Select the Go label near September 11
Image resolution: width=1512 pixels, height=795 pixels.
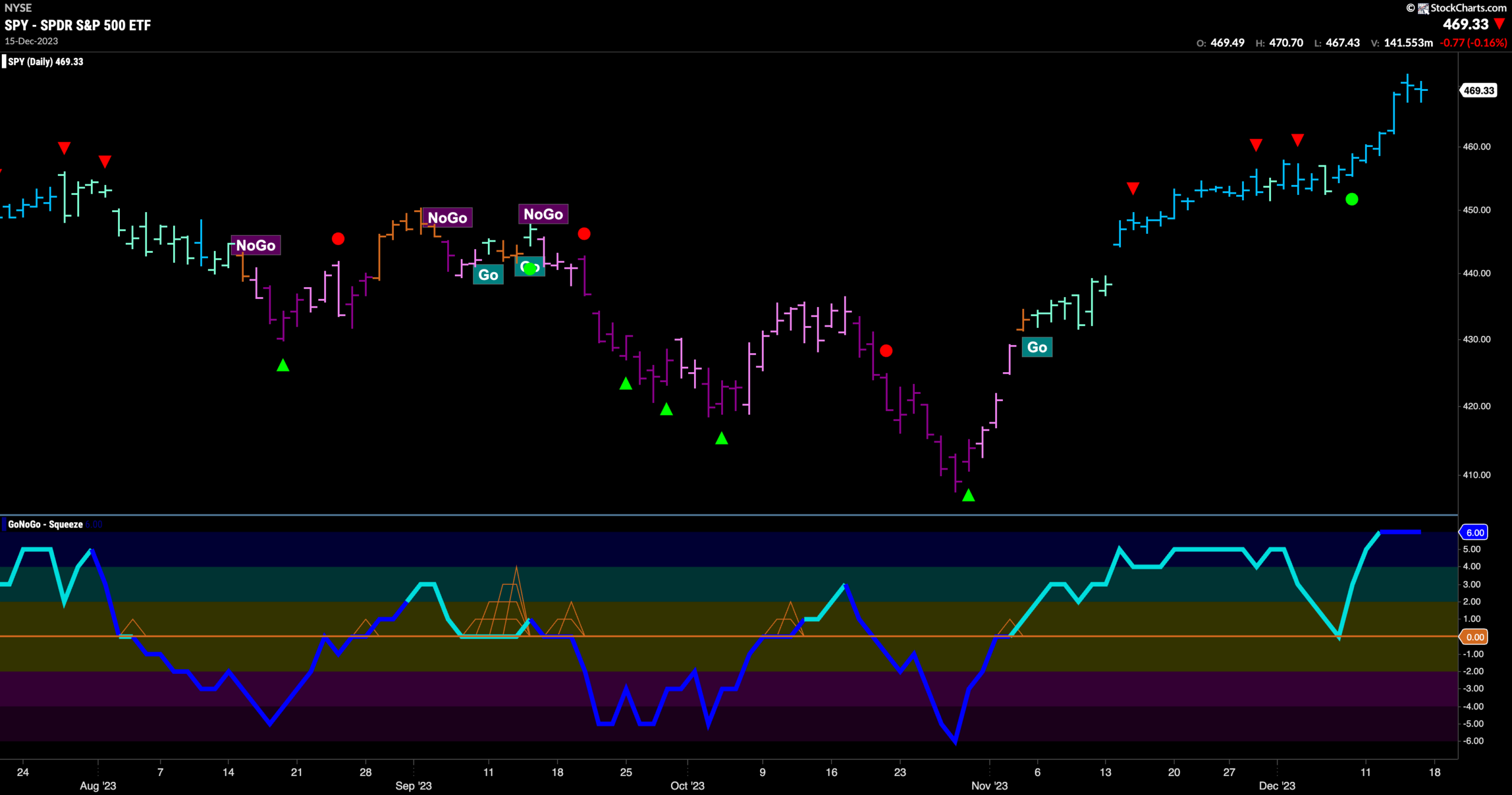tap(488, 275)
